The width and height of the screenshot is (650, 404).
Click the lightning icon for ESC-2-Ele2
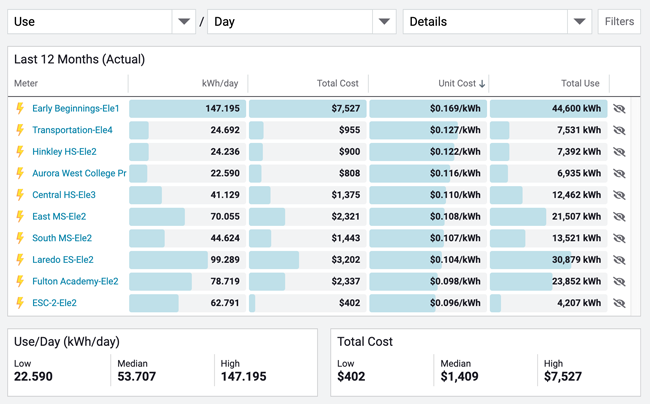point(19,303)
